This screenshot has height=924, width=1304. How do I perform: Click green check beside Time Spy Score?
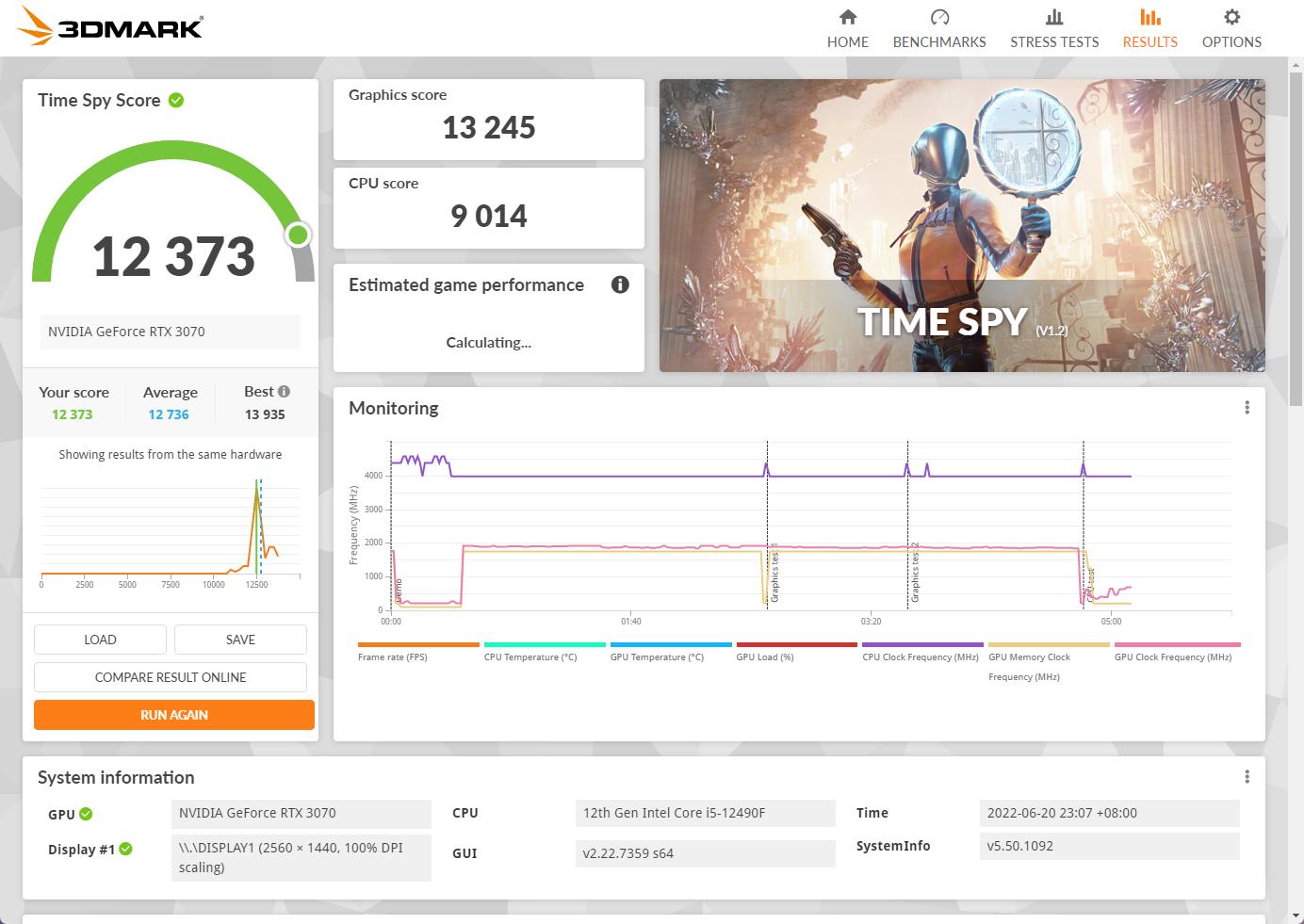[176, 100]
